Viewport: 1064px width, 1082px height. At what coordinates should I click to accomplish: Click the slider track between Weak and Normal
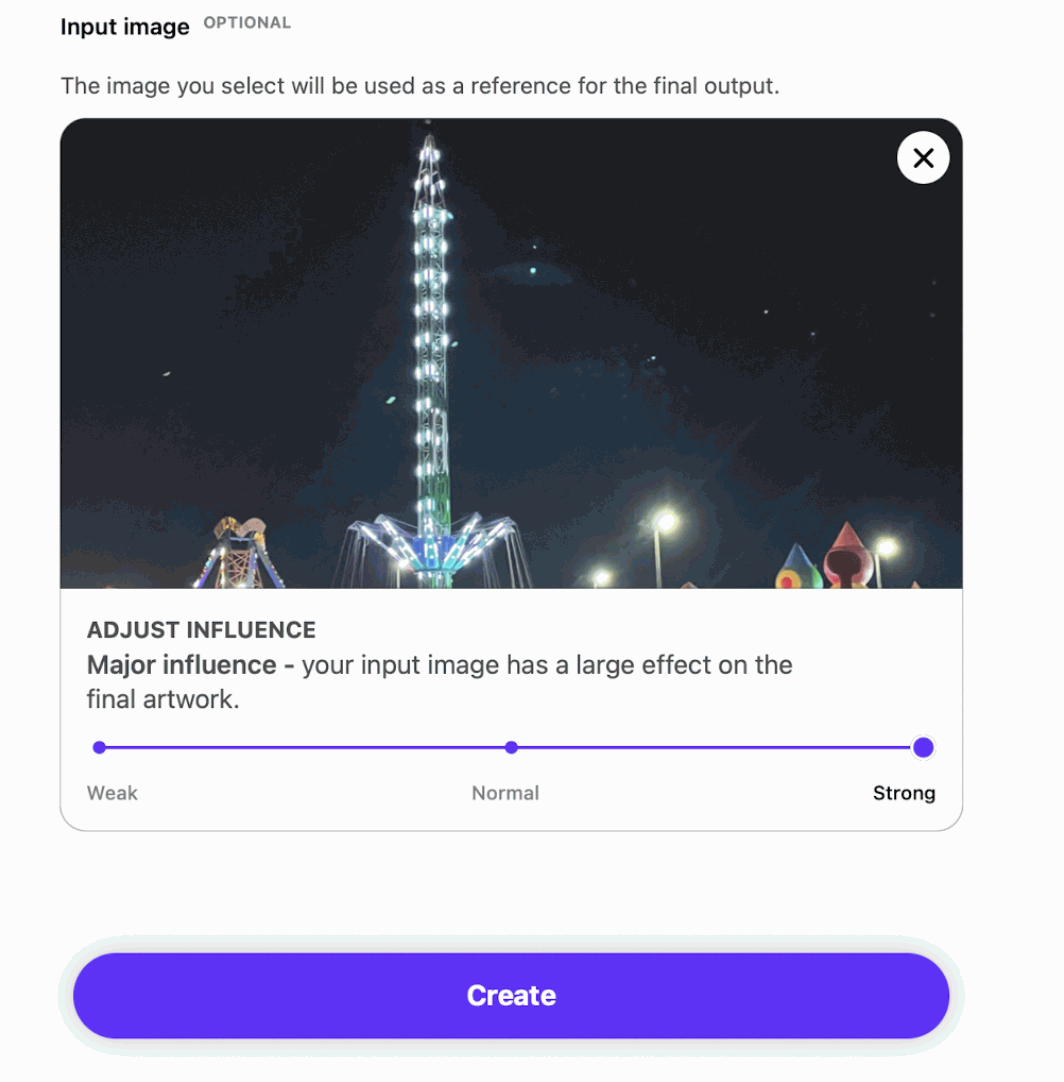[x=305, y=747]
